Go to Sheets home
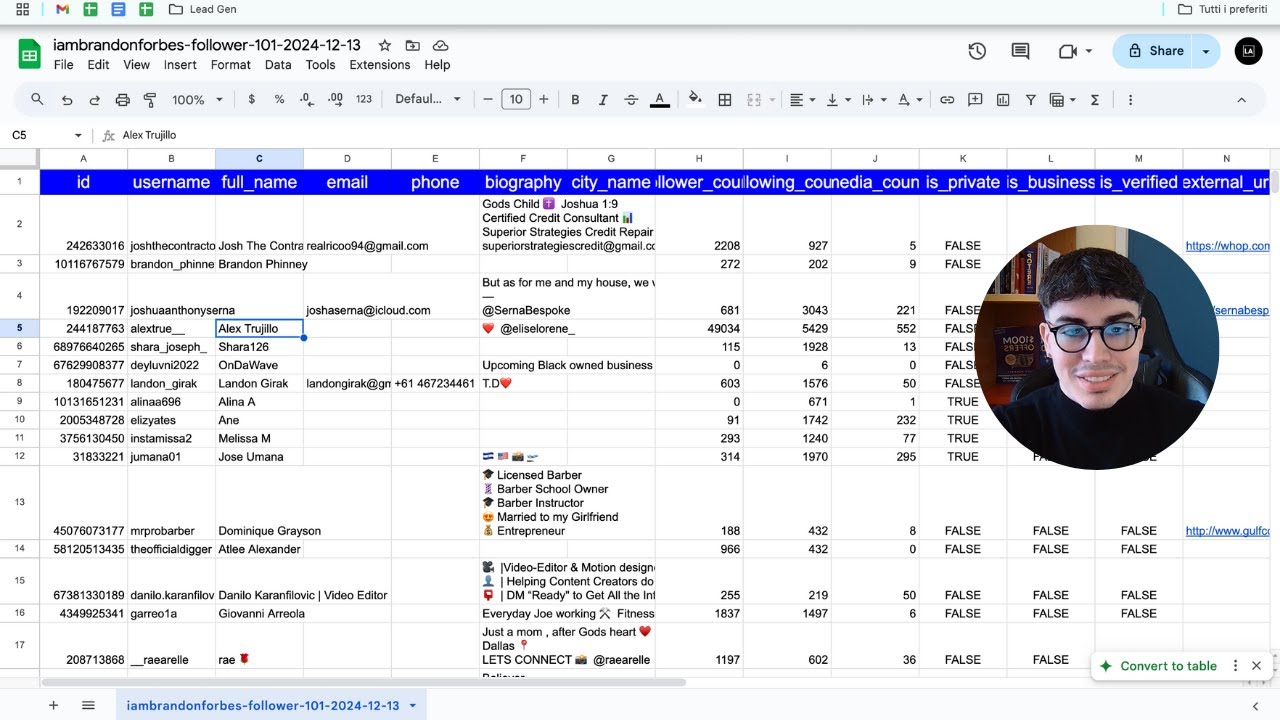 29,53
